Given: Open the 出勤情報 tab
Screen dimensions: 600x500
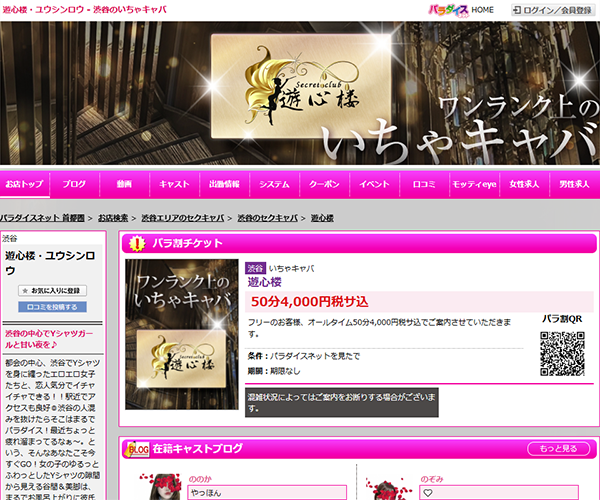Looking at the screenshot, I should tap(224, 184).
